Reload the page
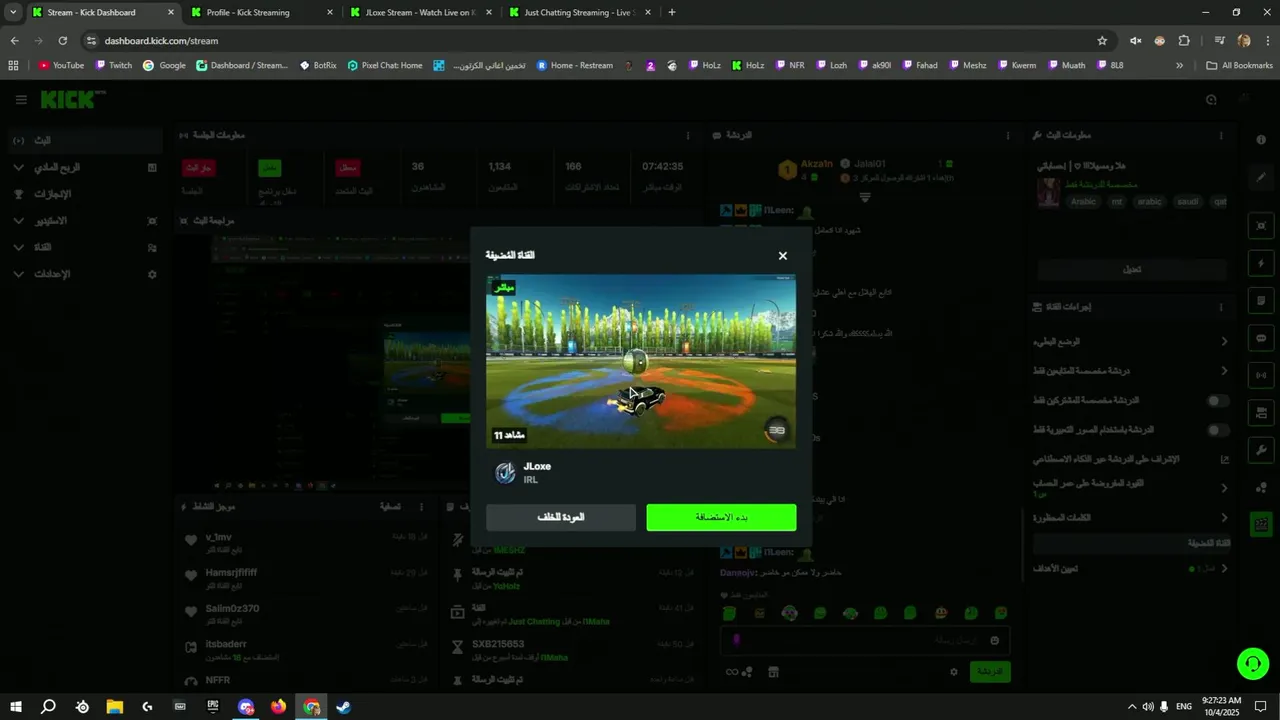This screenshot has height=720, width=1280. pos(62,41)
